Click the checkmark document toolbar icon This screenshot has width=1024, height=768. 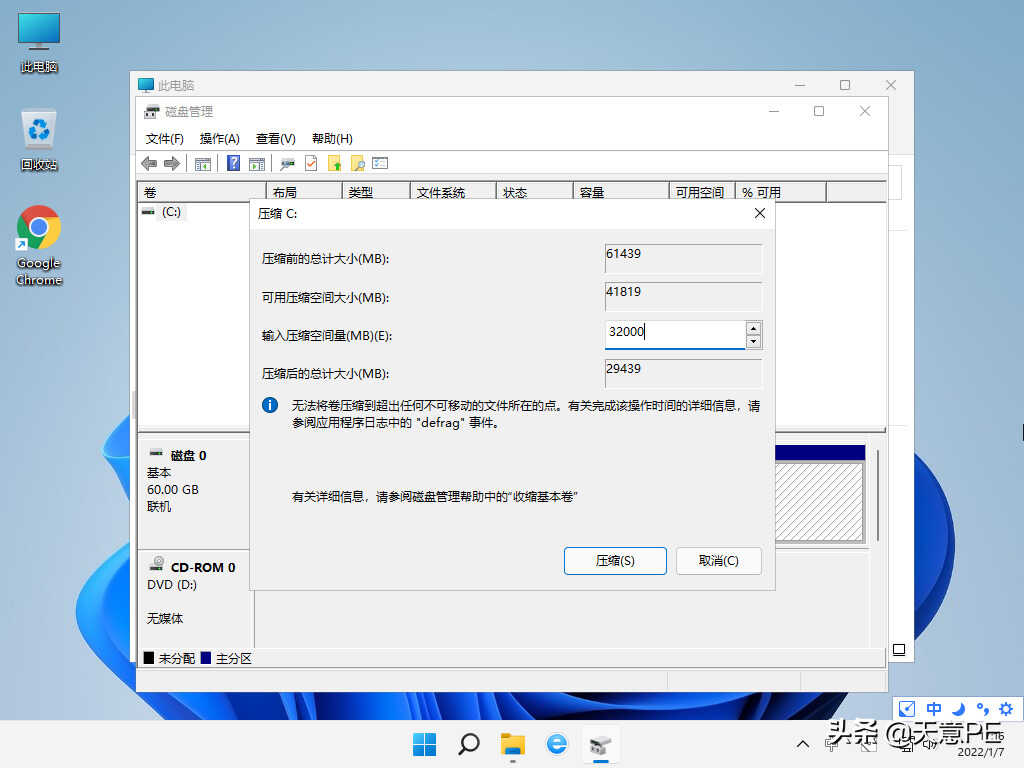(311, 163)
